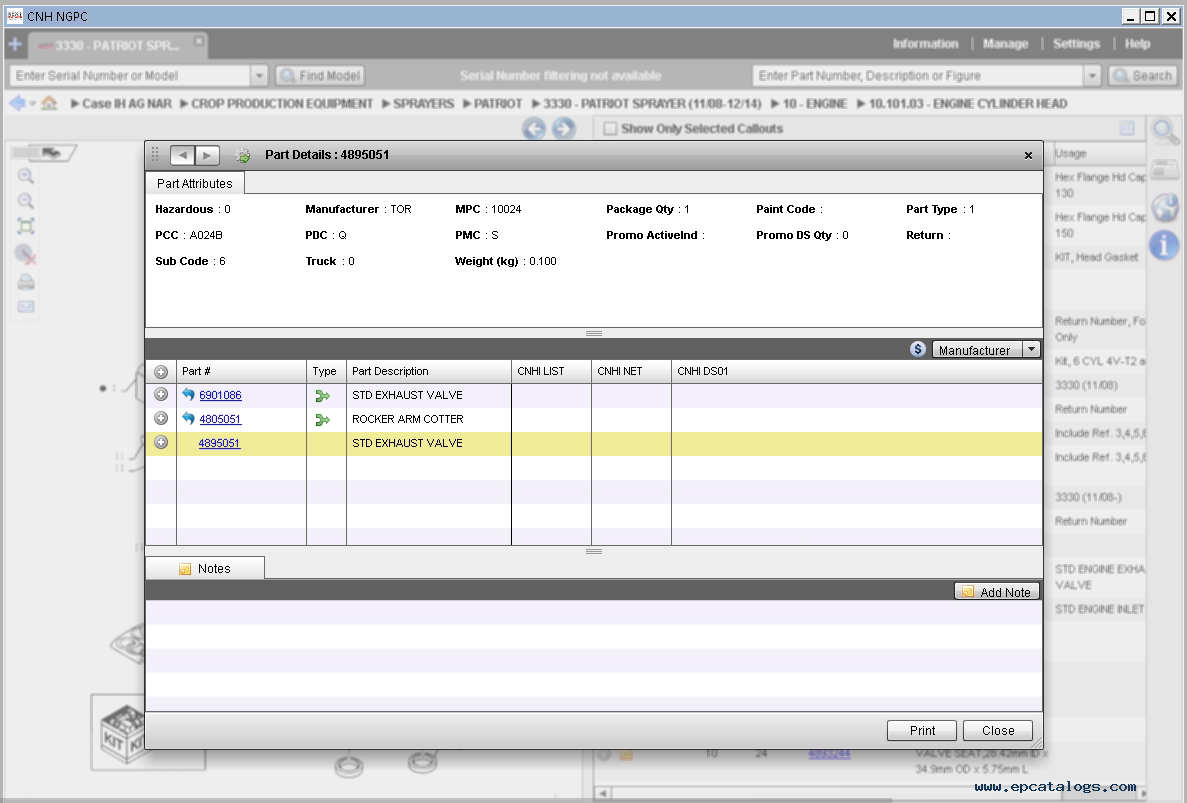This screenshot has height=803, width=1187.
Task: Click the Case IH AG NAR breadcrumb
Action: (126, 104)
